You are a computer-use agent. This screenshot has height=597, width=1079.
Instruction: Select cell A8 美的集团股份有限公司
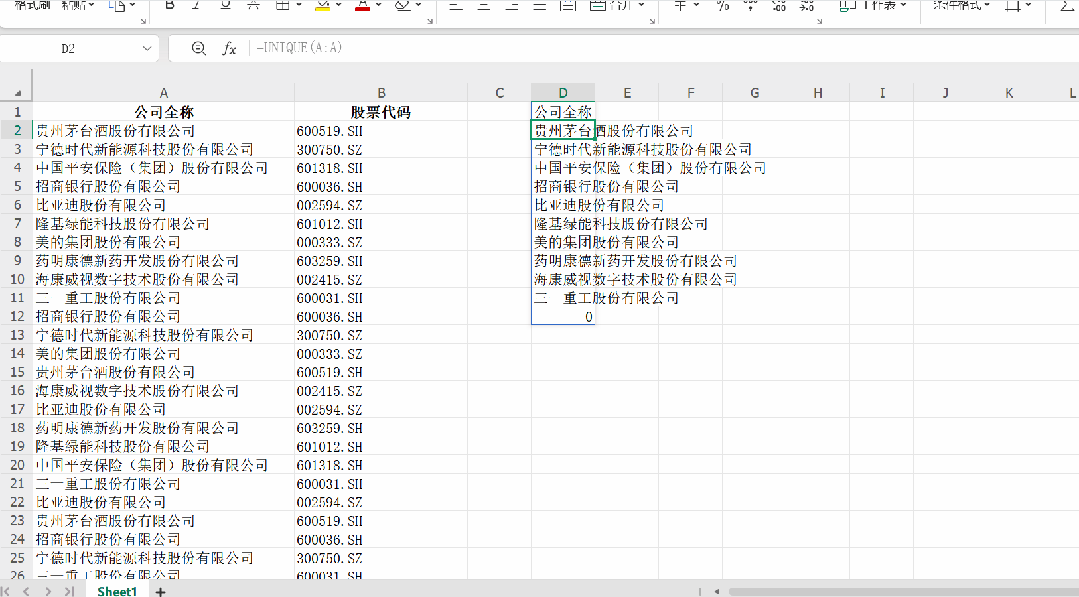coord(164,242)
